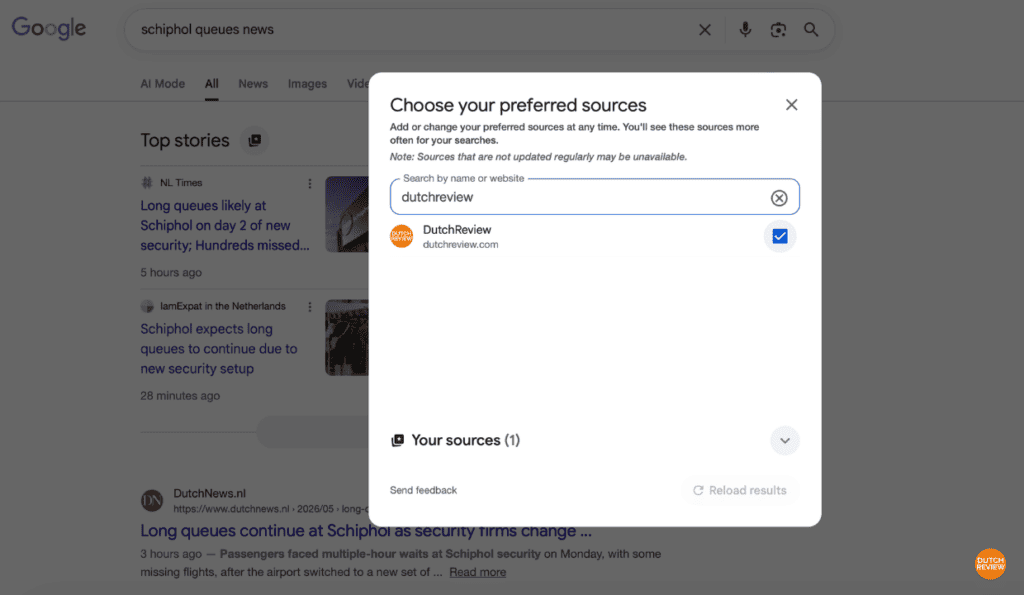Select the All results tab
This screenshot has width=1024, height=595.
tap(212, 84)
